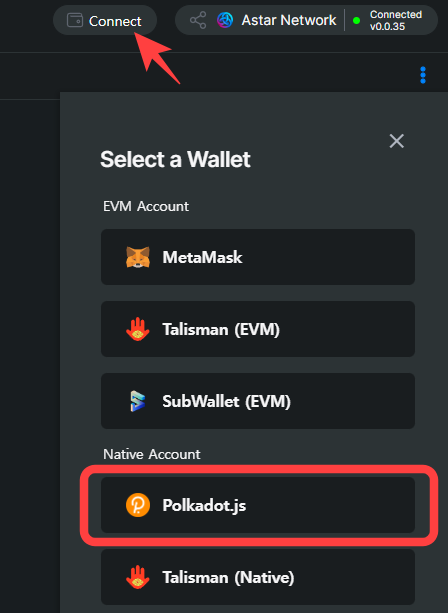Open the Astar Network selector
This screenshot has height=613, width=448.
(277, 20)
